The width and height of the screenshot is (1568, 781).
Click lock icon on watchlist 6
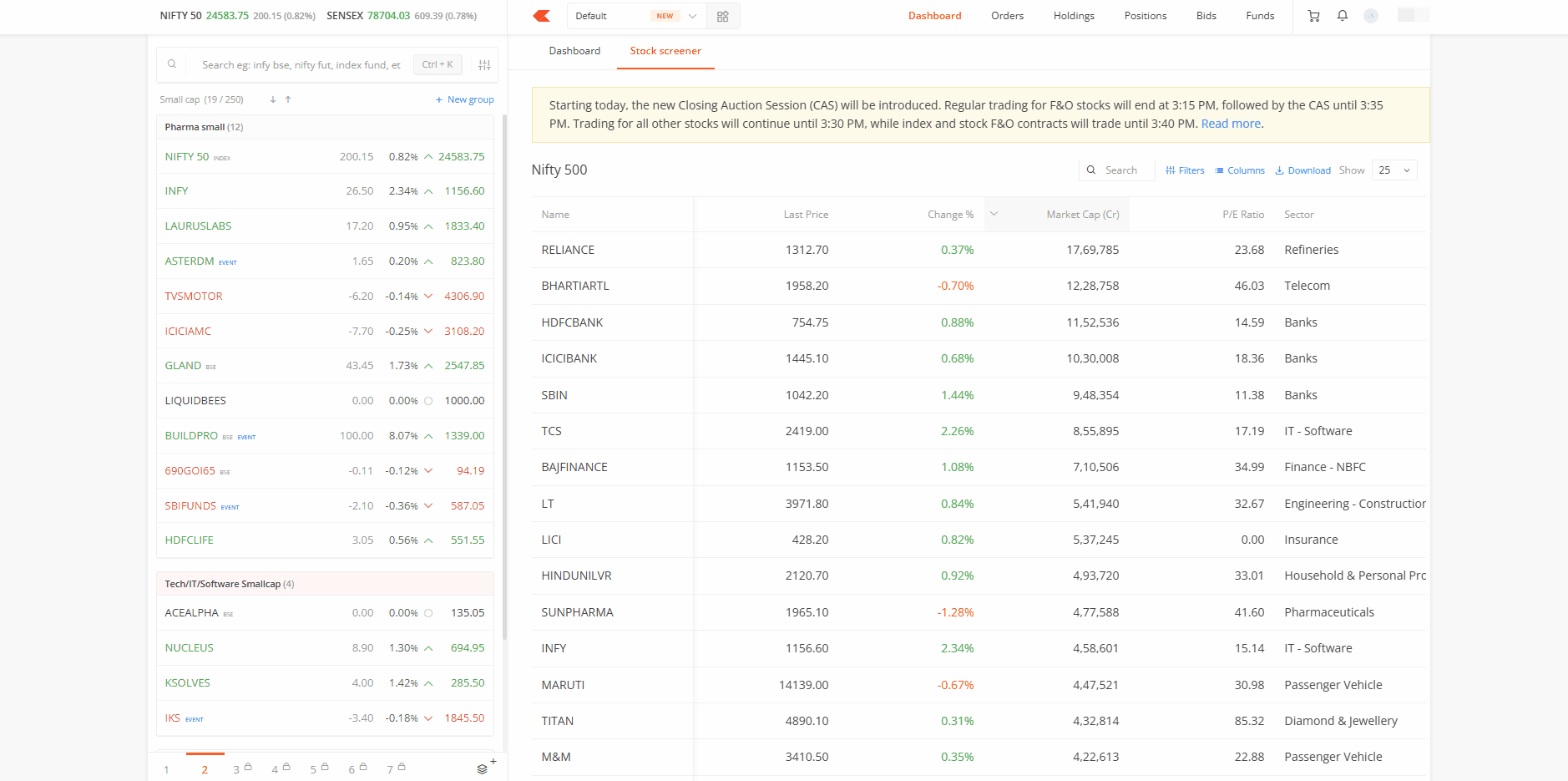click(363, 766)
